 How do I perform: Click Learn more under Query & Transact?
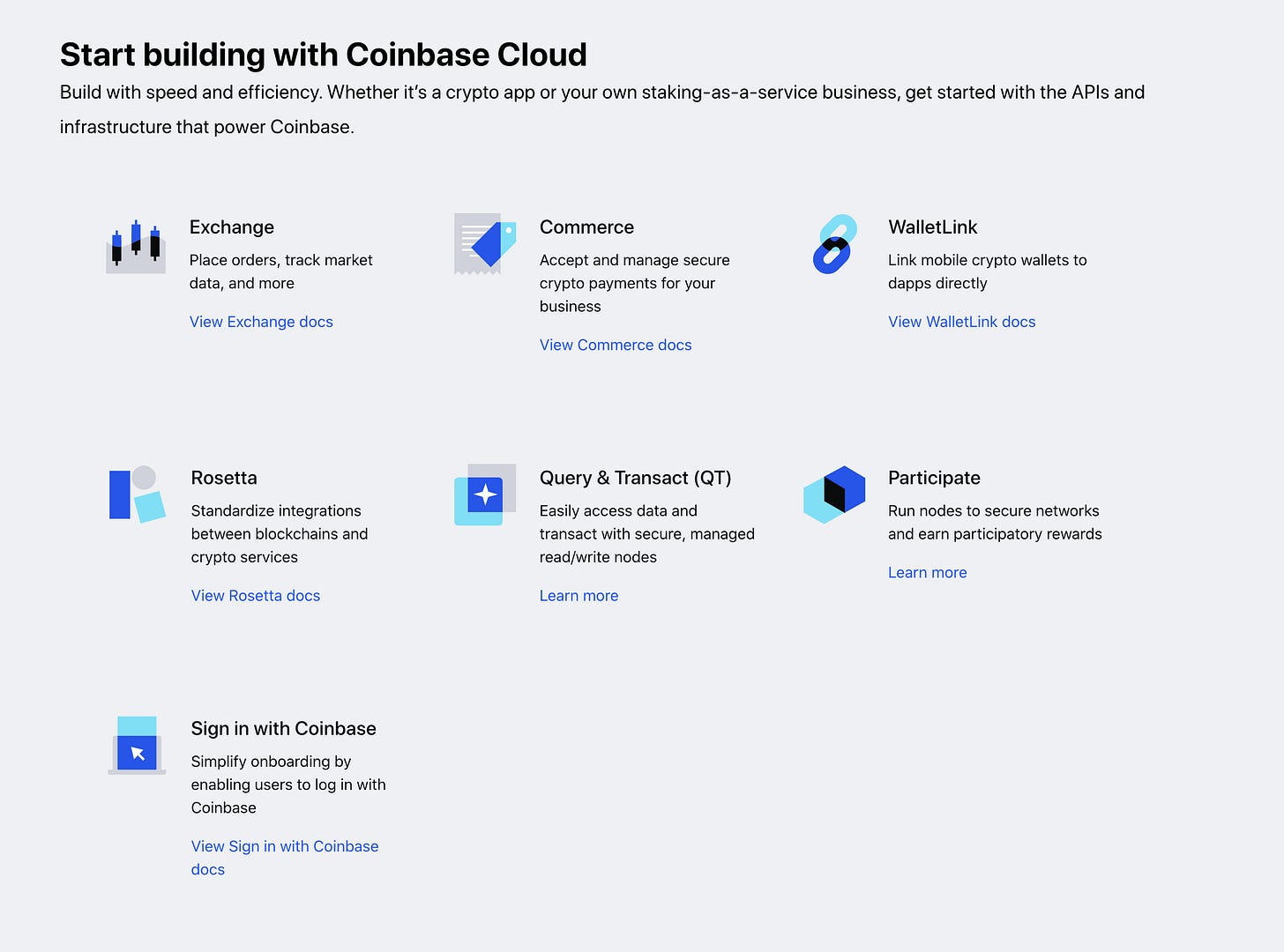tap(579, 596)
